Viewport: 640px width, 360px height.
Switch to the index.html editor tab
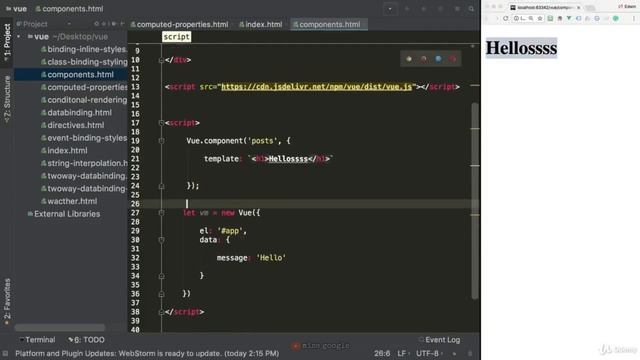[x=260, y=24]
